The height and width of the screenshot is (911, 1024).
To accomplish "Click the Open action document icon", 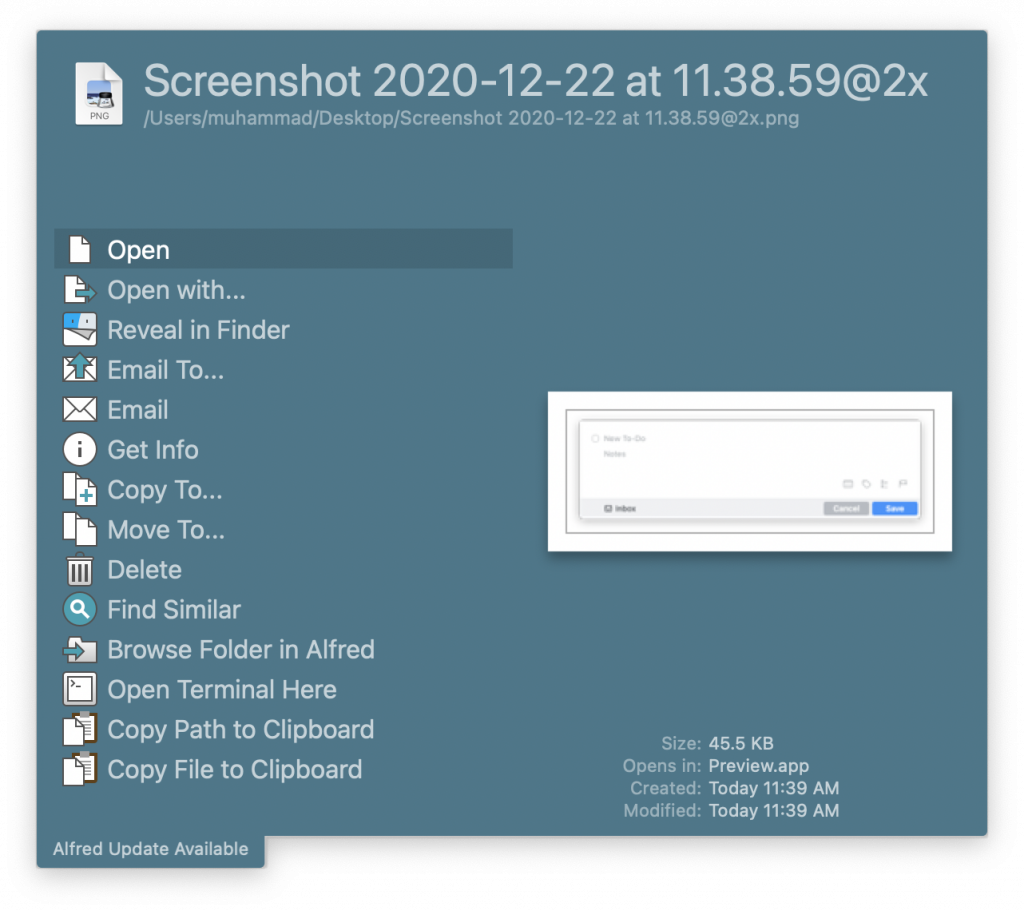I will 80,249.
